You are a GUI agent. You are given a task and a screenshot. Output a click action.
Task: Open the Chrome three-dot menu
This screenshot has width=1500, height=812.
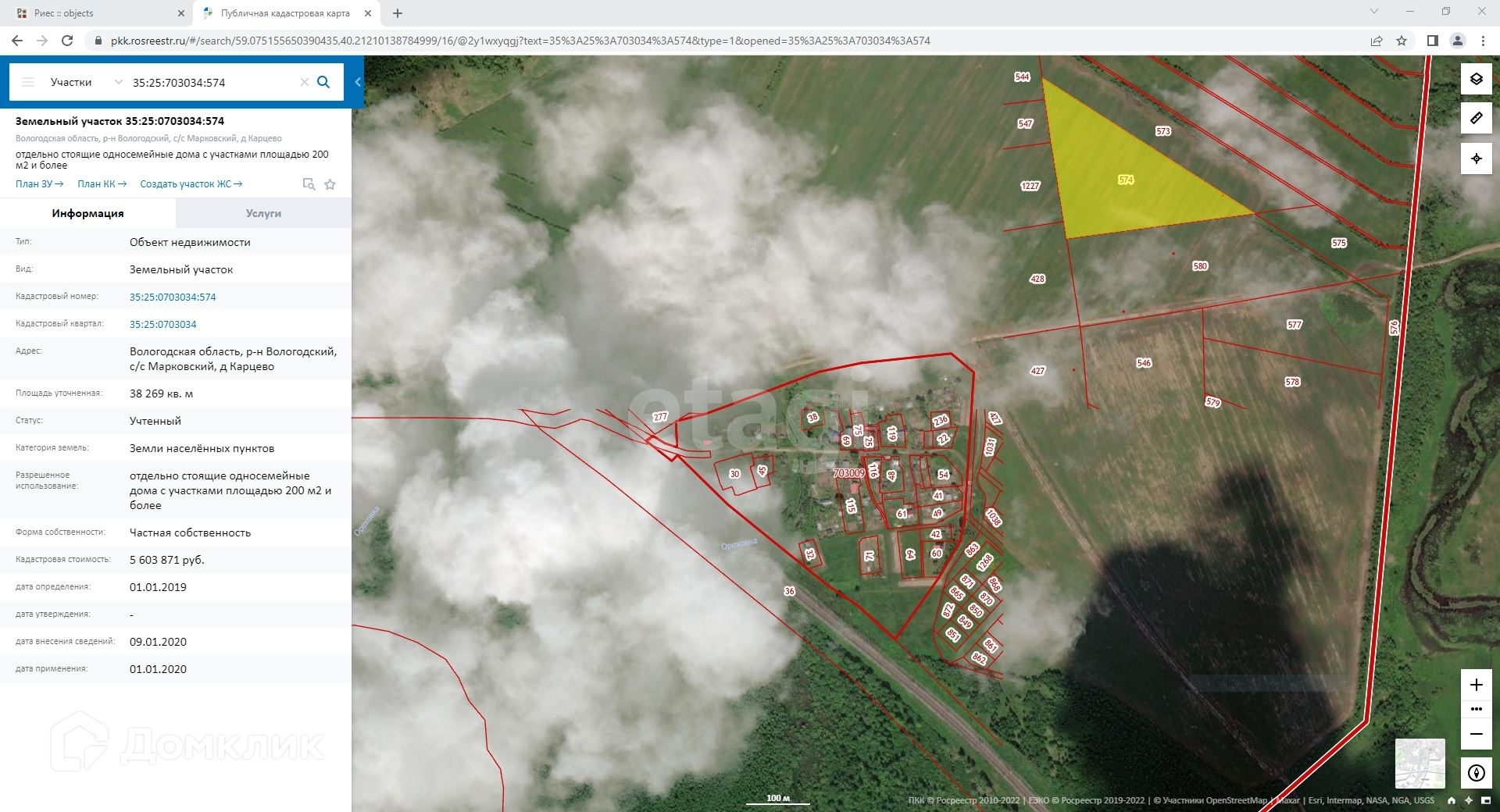coord(1483,41)
